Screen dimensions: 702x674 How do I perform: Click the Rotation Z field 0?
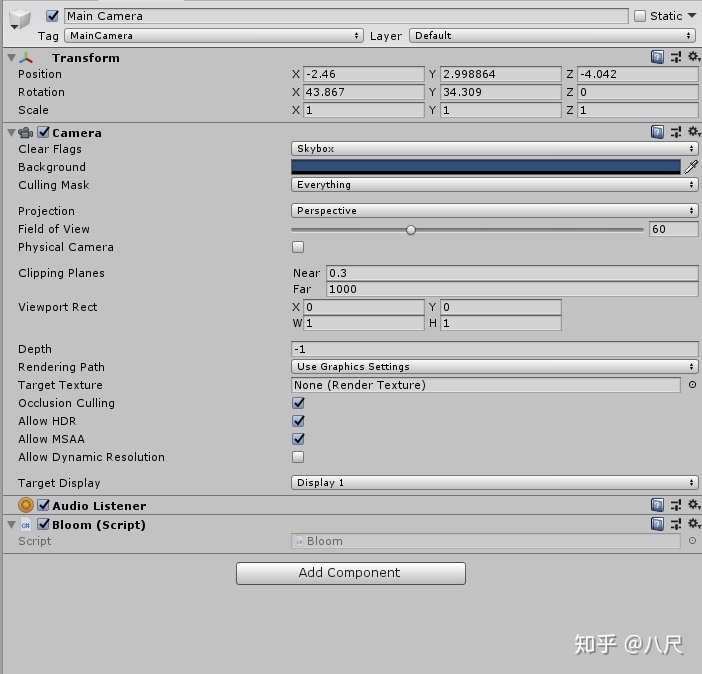638,92
